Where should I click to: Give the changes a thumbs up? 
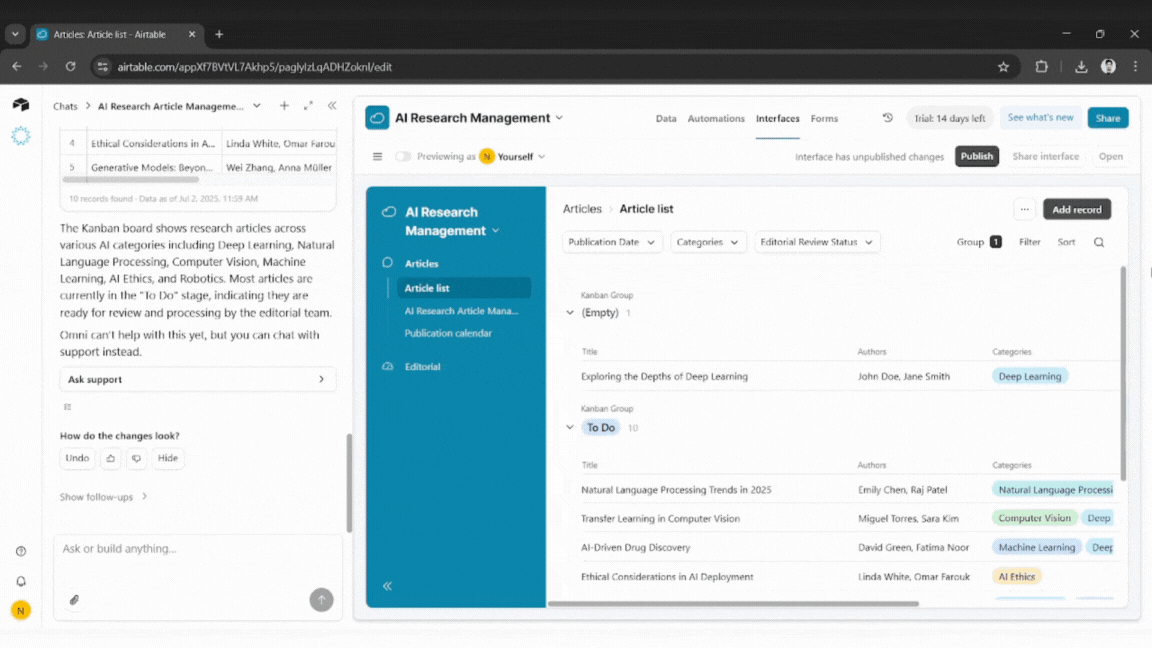click(x=110, y=458)
